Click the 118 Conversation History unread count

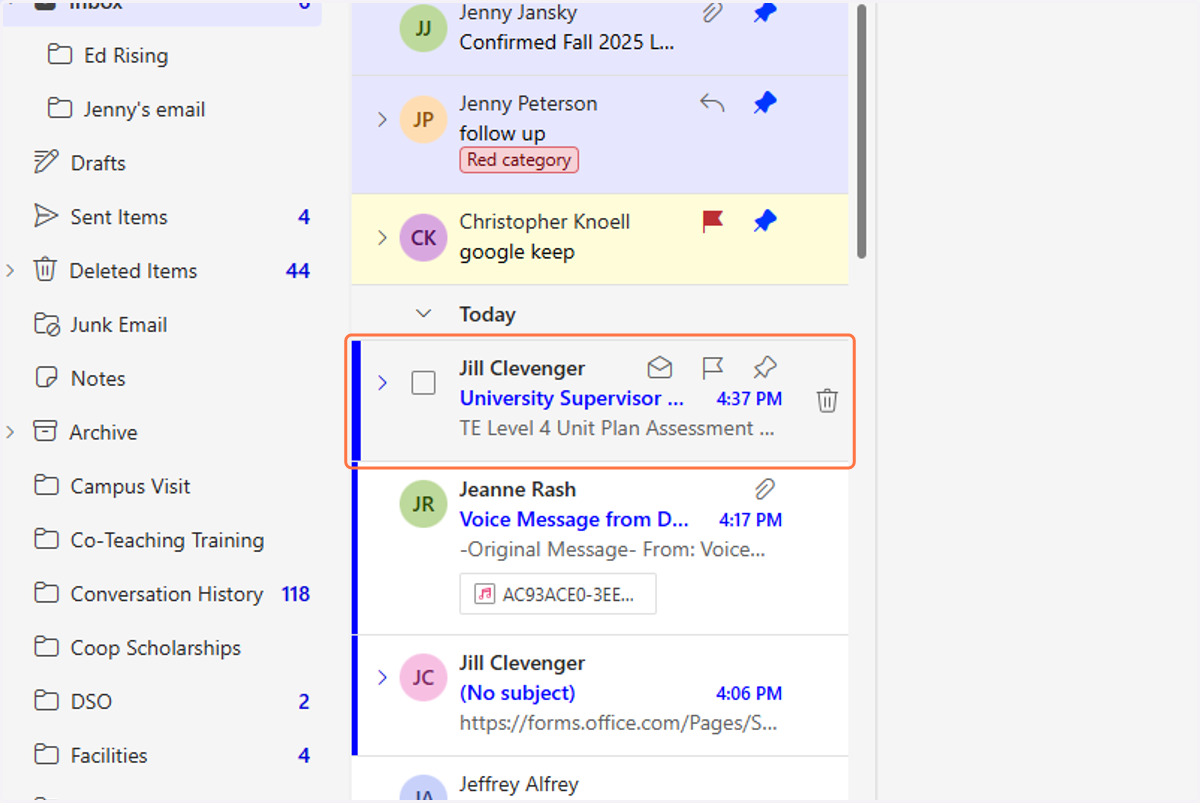296,594
